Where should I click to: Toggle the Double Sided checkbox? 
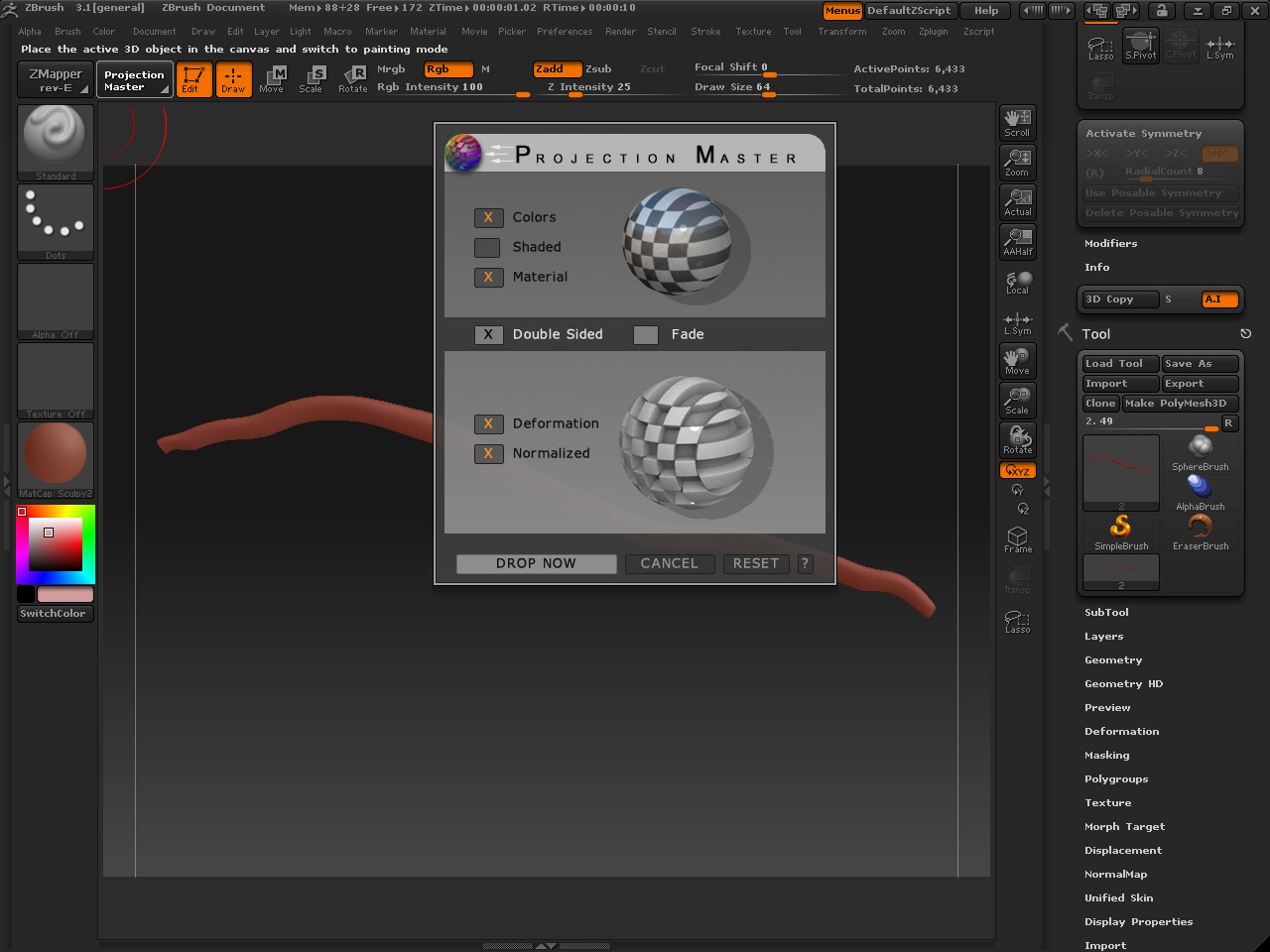(x=487, y=334)
